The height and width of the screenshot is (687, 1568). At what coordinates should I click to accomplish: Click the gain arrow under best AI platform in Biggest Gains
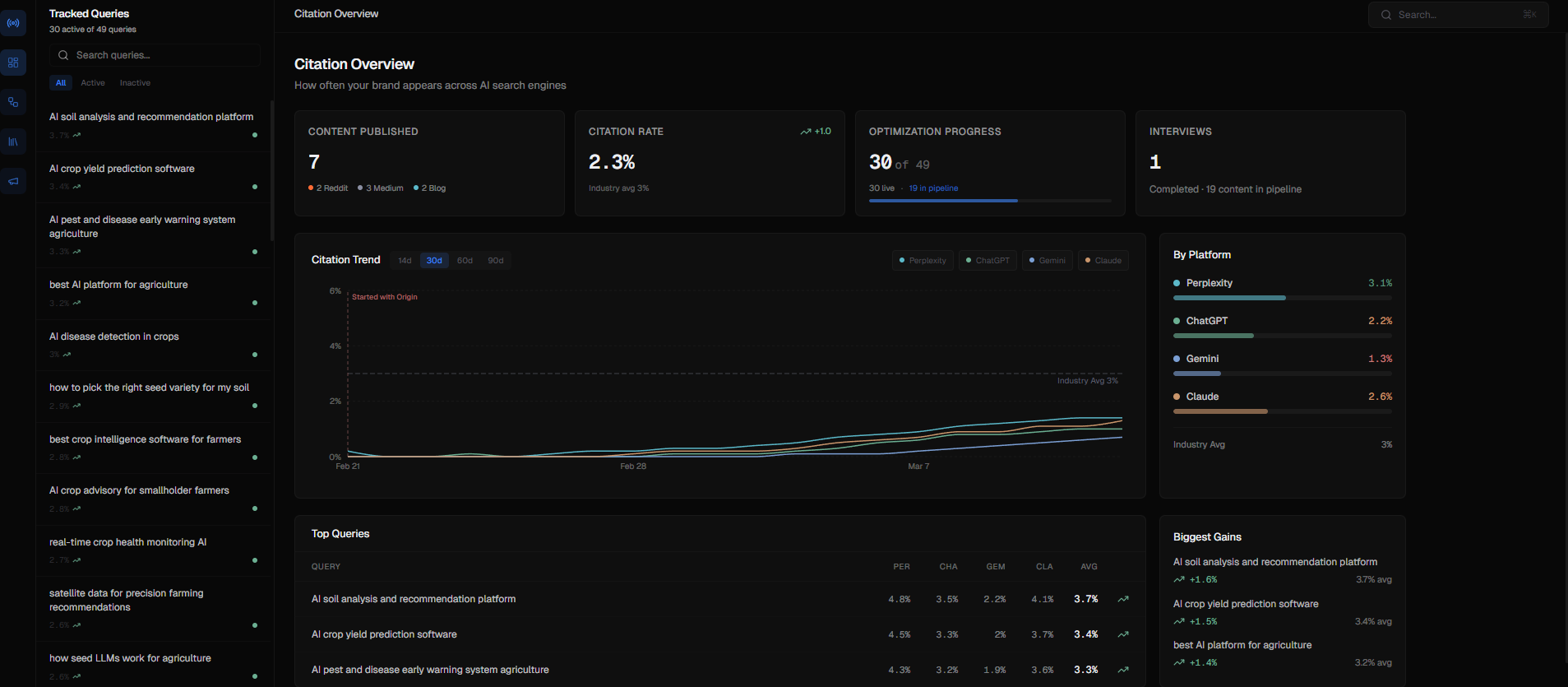pos(1179,662)
